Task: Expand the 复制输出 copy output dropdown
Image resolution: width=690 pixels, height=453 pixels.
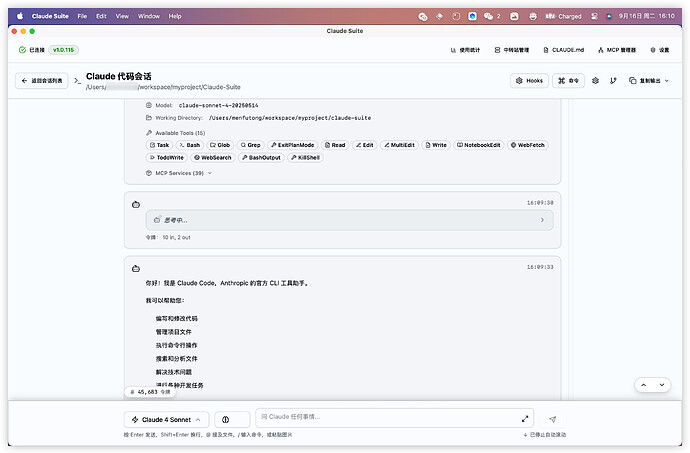Action: 649,81
